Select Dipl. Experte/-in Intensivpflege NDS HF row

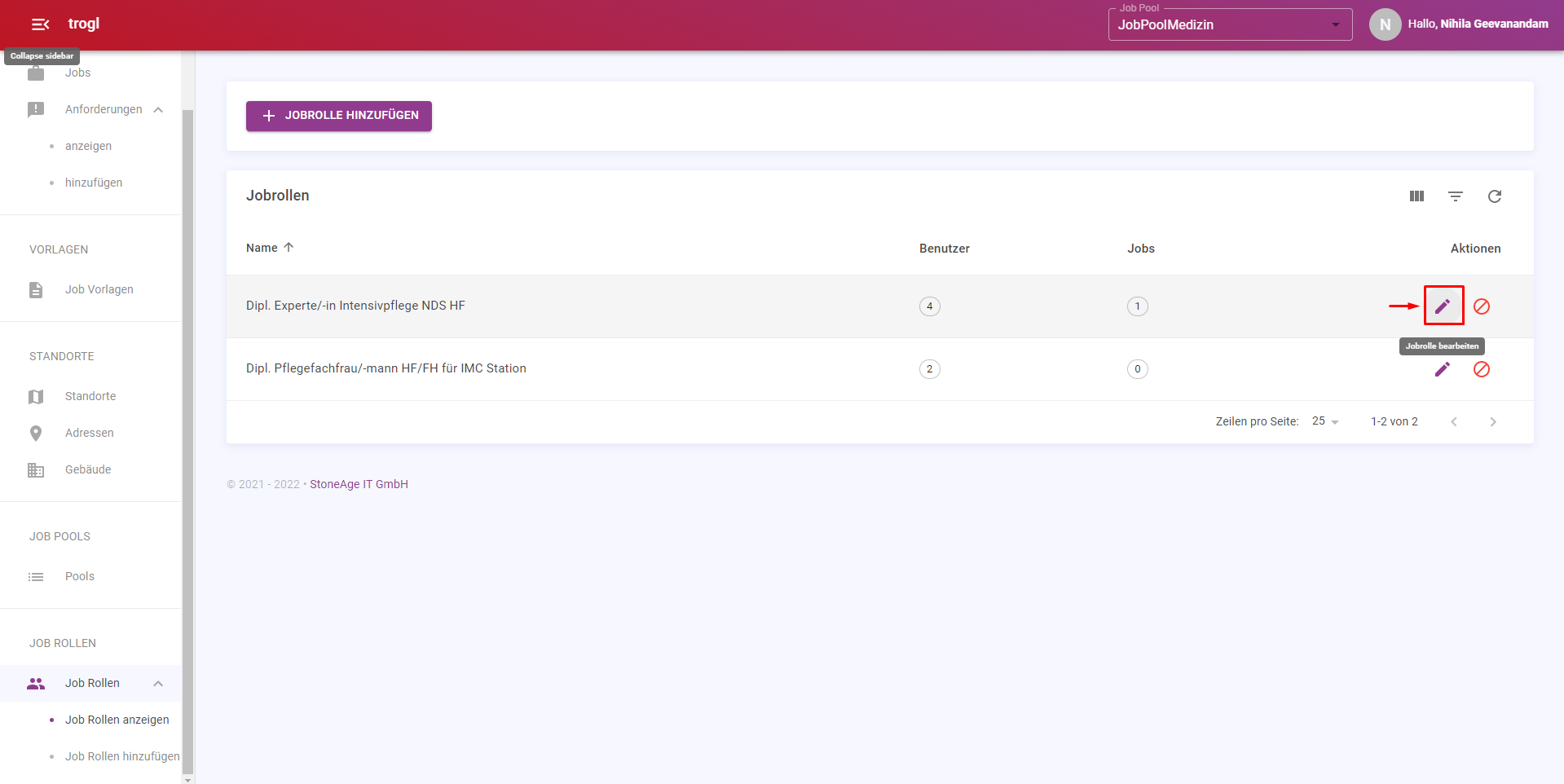880,306
